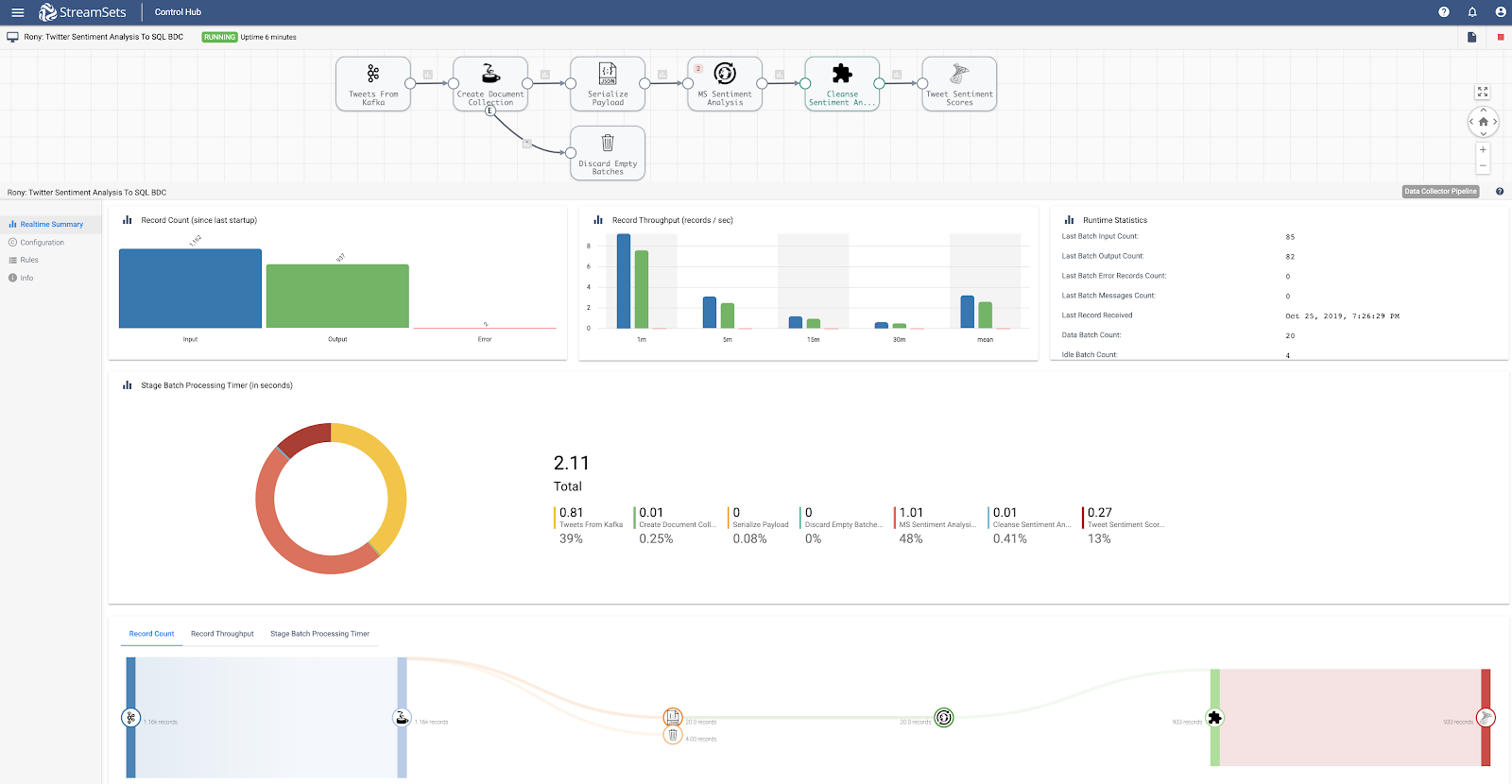Switch to the Record Throughput tab
The image size is (1512, 784).
coord(222,634)
